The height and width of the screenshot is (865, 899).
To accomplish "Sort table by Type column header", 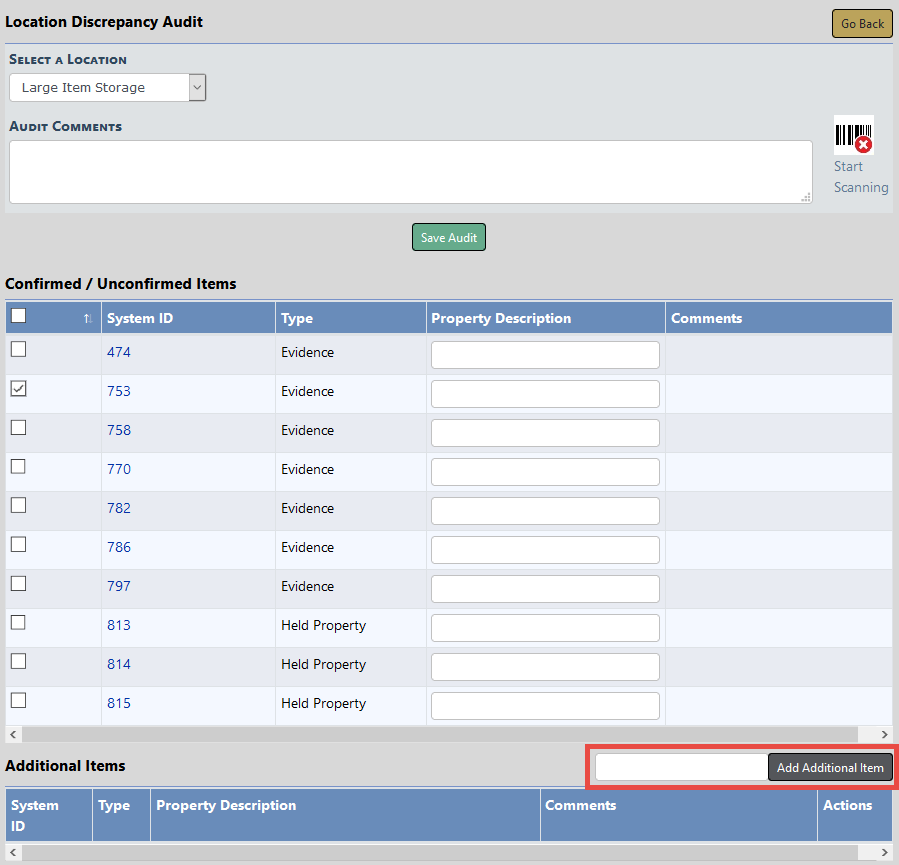I will click(297, 319).
